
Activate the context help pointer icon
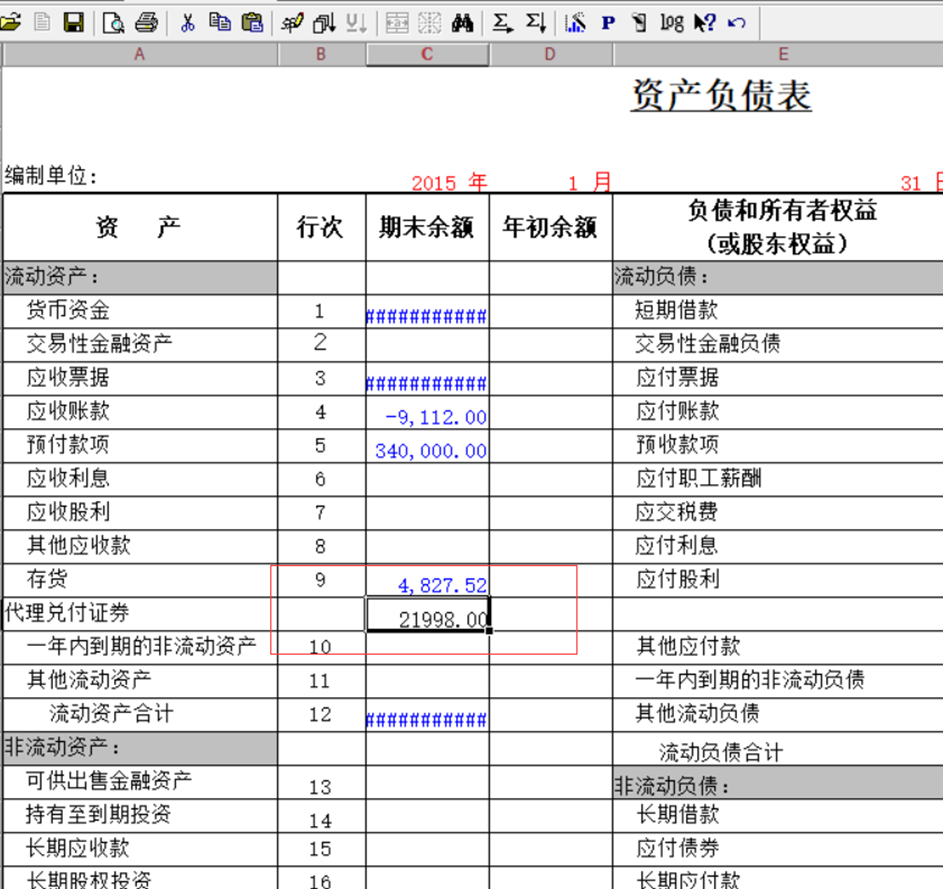tap(704, 23)
